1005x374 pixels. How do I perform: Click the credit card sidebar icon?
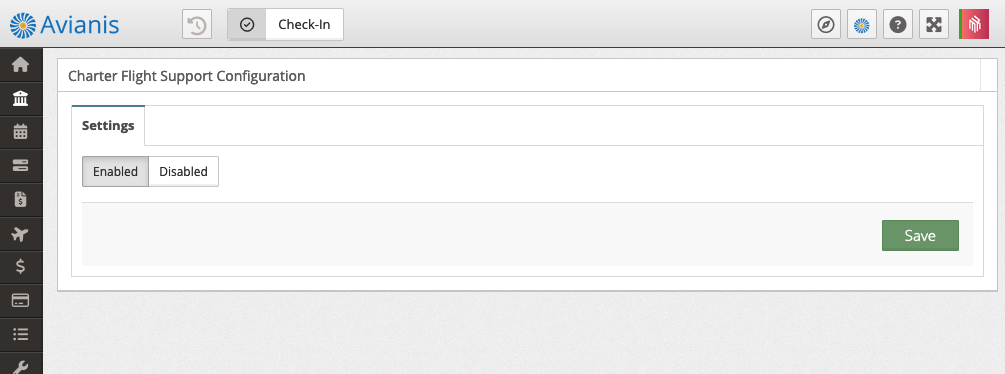[x=21, y=300]
